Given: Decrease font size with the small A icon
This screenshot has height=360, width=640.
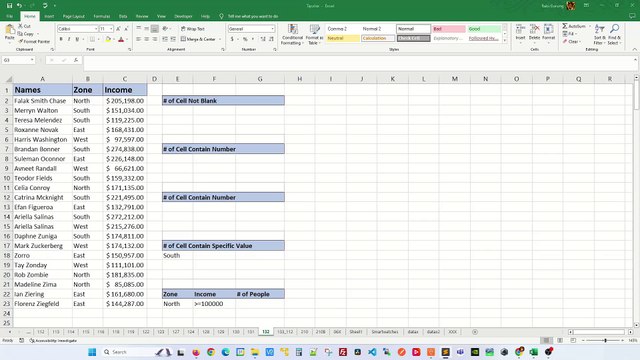Looking at the screenshot, I should click(126, 29).
